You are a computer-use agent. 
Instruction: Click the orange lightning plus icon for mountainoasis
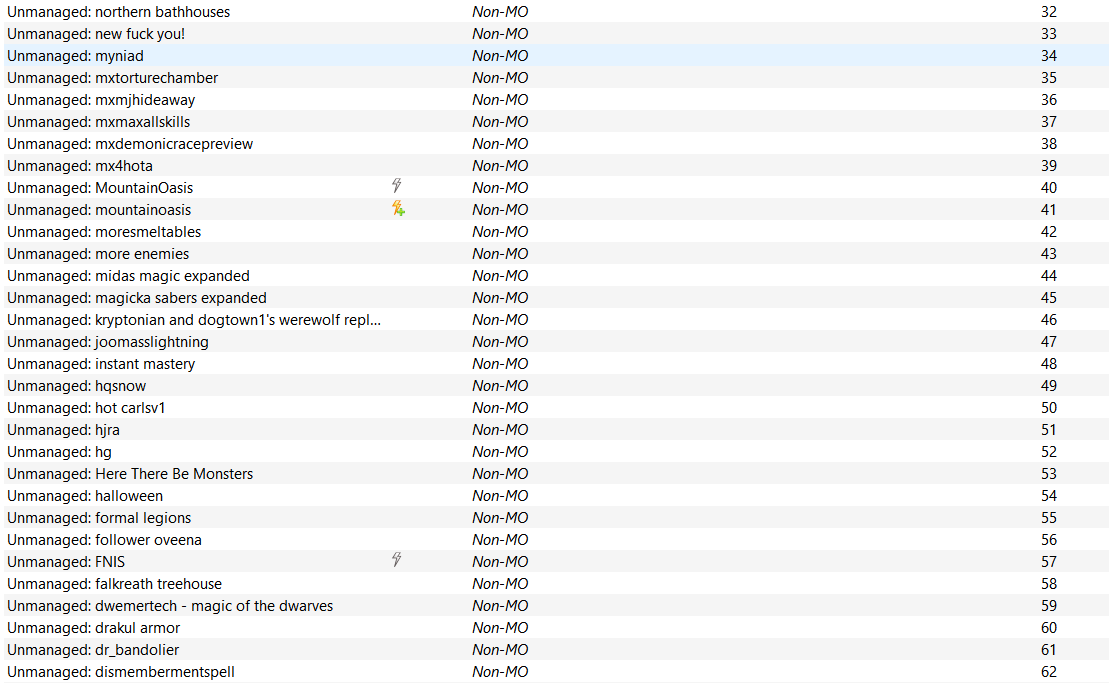[x=399, y=208]
